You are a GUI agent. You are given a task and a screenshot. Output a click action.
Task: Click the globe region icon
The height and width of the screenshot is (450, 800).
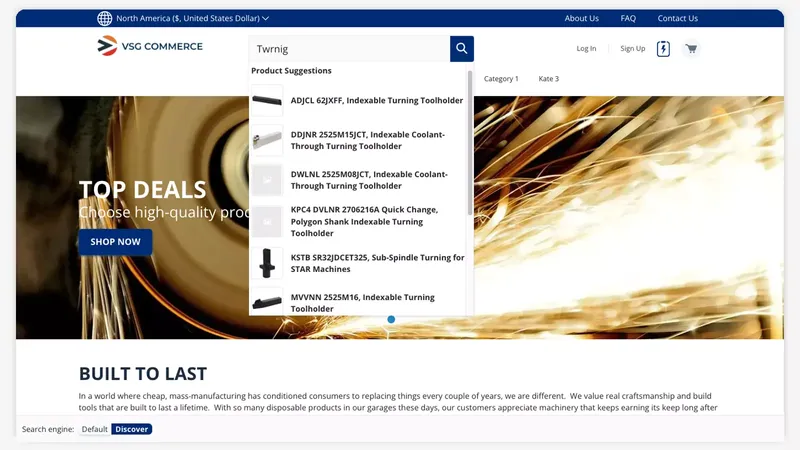pos(105,18)
